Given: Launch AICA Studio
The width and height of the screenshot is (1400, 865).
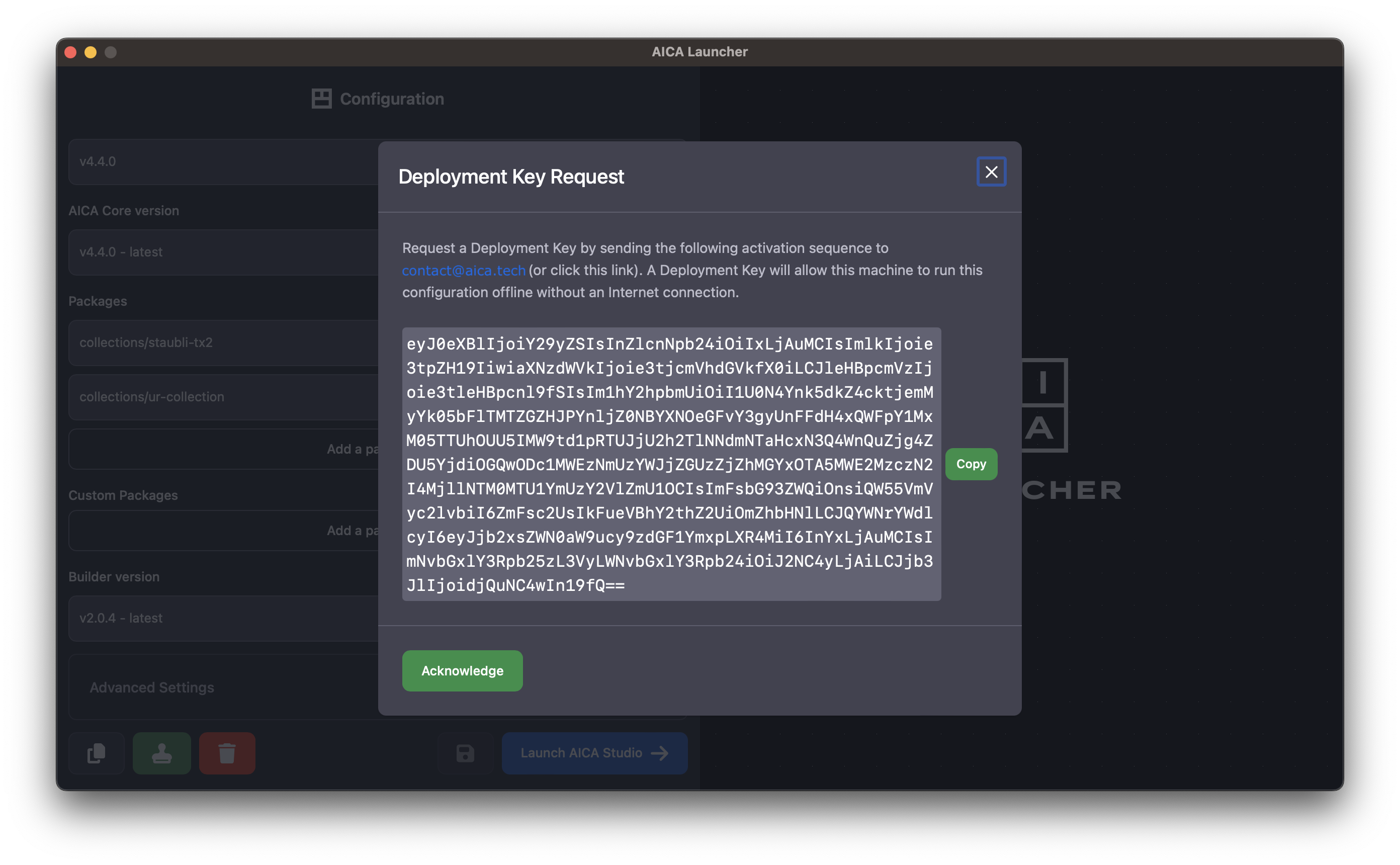Looking at the screenshot, I should (594, 753).
